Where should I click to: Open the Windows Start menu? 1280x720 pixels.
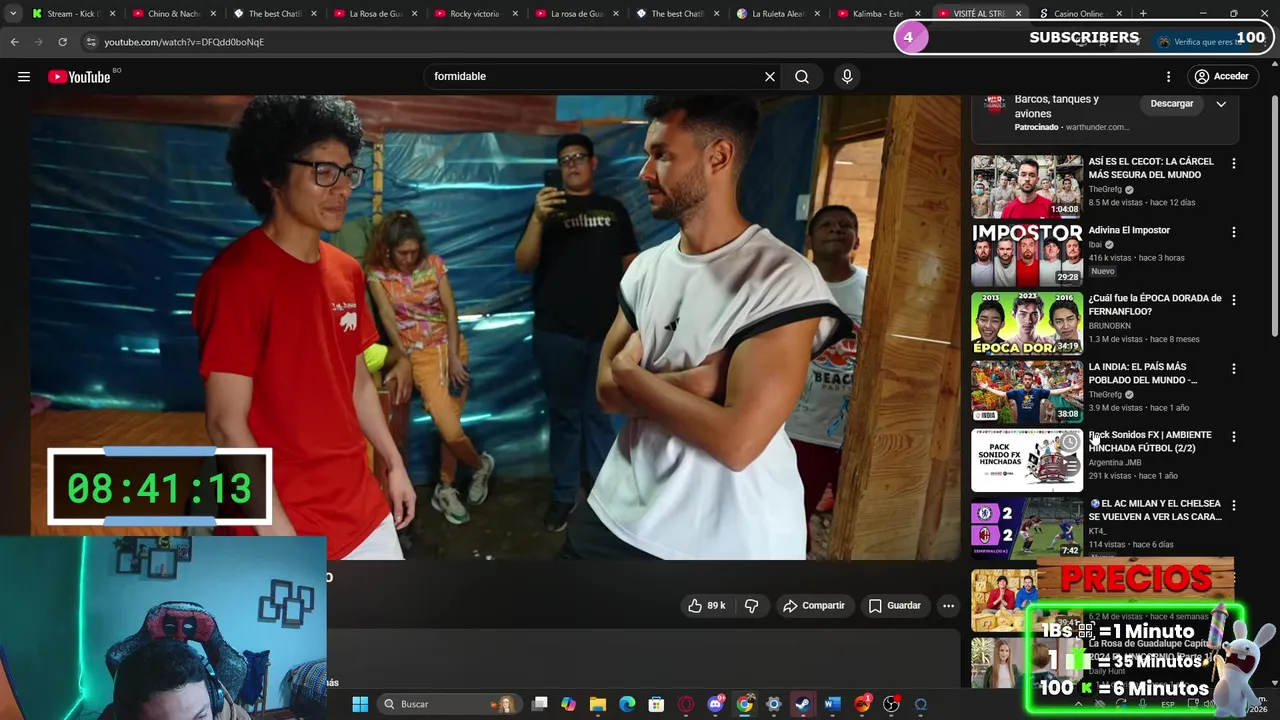tap(360, 704)
